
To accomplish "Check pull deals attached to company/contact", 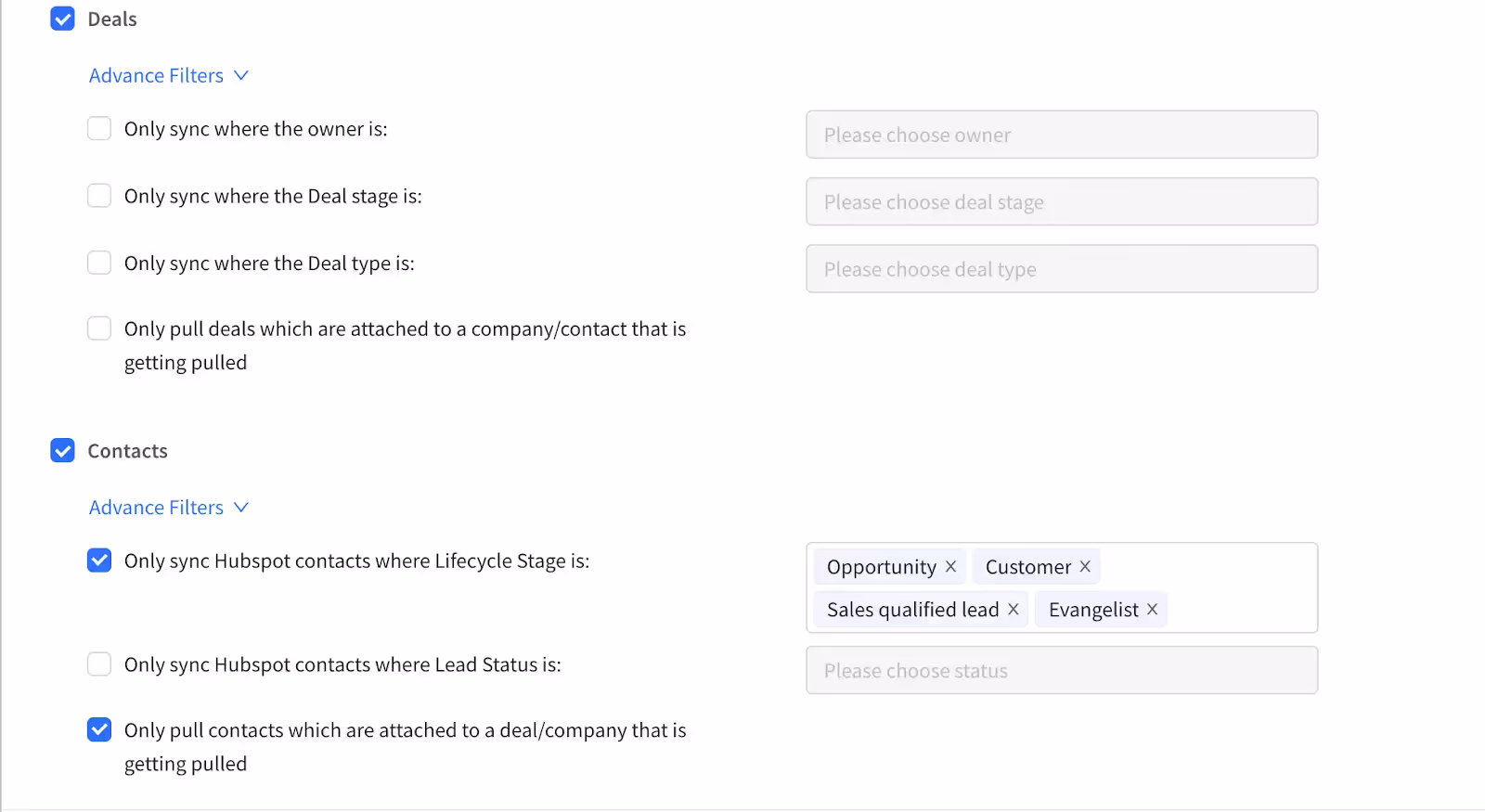I will [99, 329].
